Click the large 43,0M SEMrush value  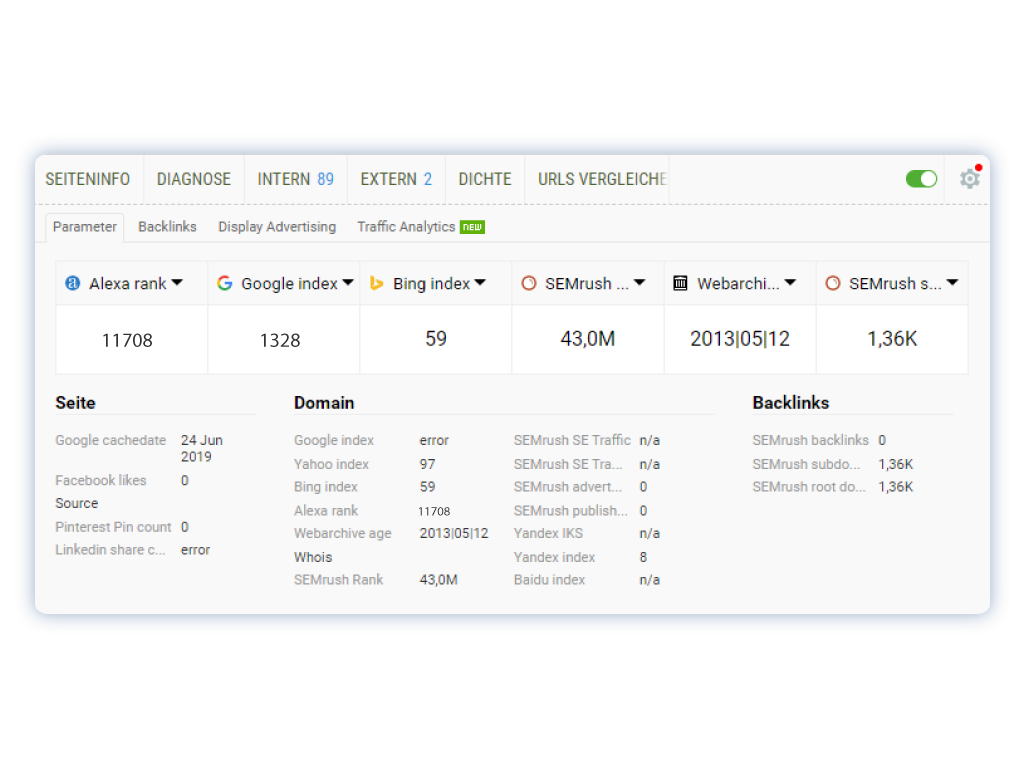588,339
